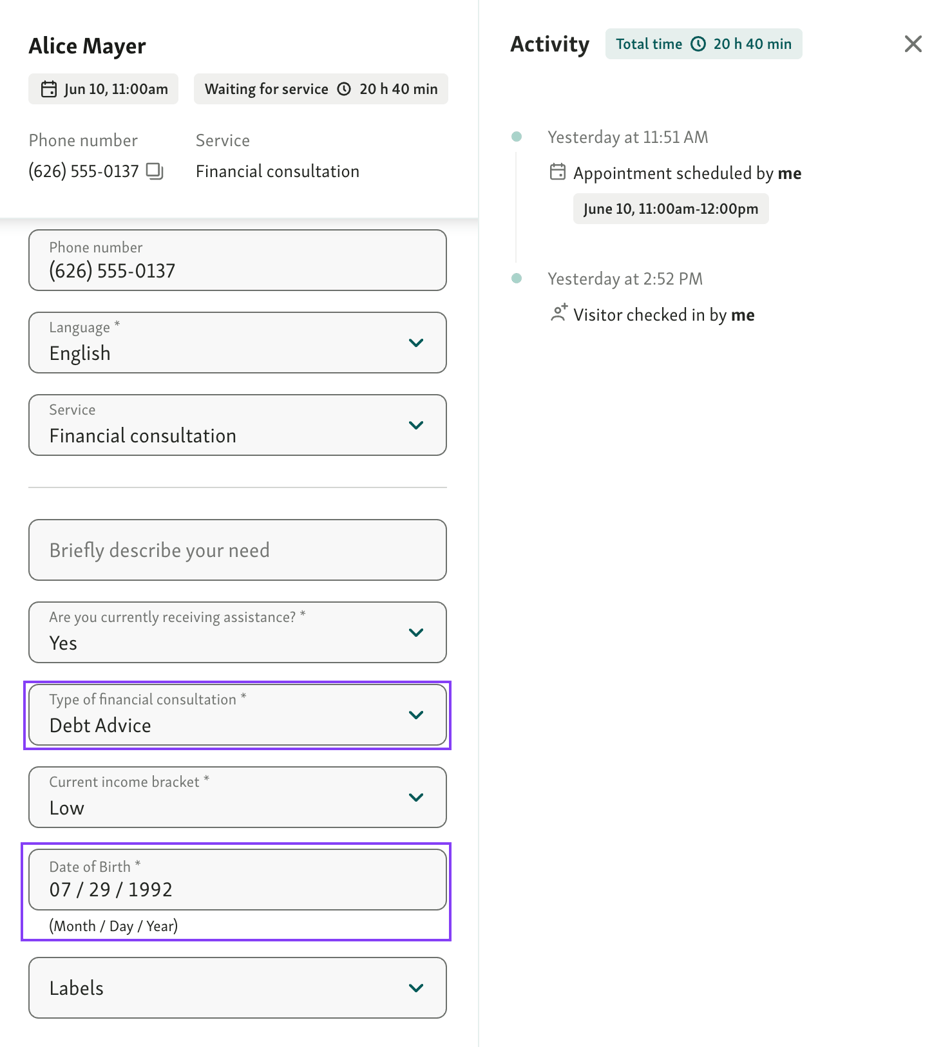Click the calendar icon beside Appointment scheduled entry

(x=557, y=171)
